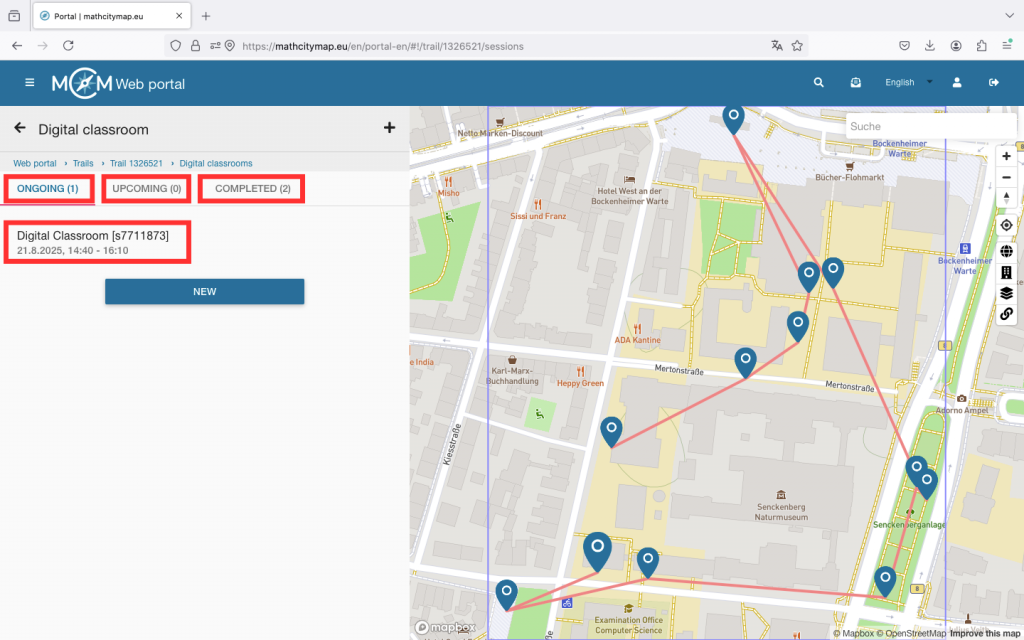Image resolution: width=1024 pixels, height=640 pixels.
Task: Locate my position on the map
Action: [x=1006, y=225]
